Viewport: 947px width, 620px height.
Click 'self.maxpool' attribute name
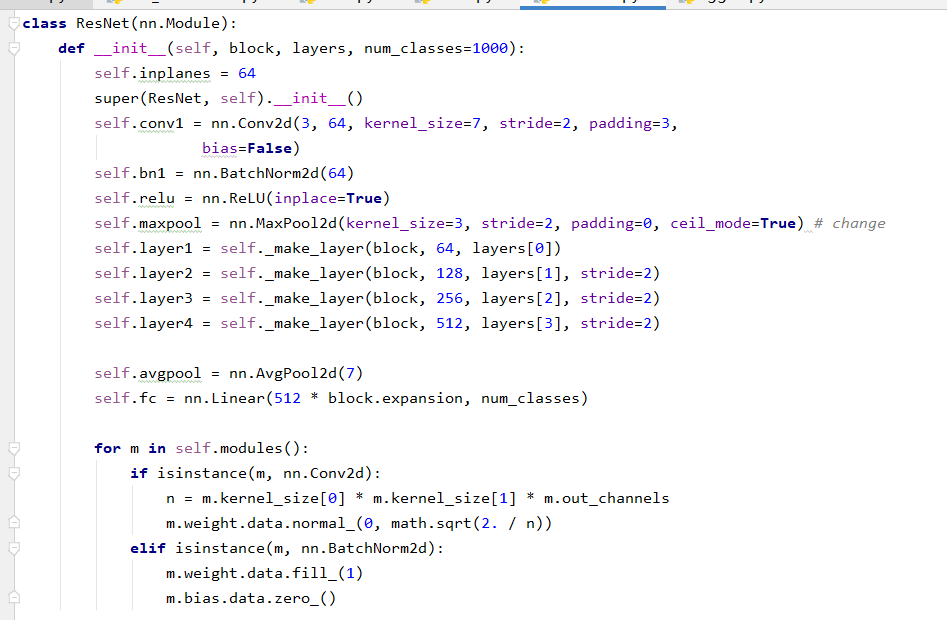(148, 223)
